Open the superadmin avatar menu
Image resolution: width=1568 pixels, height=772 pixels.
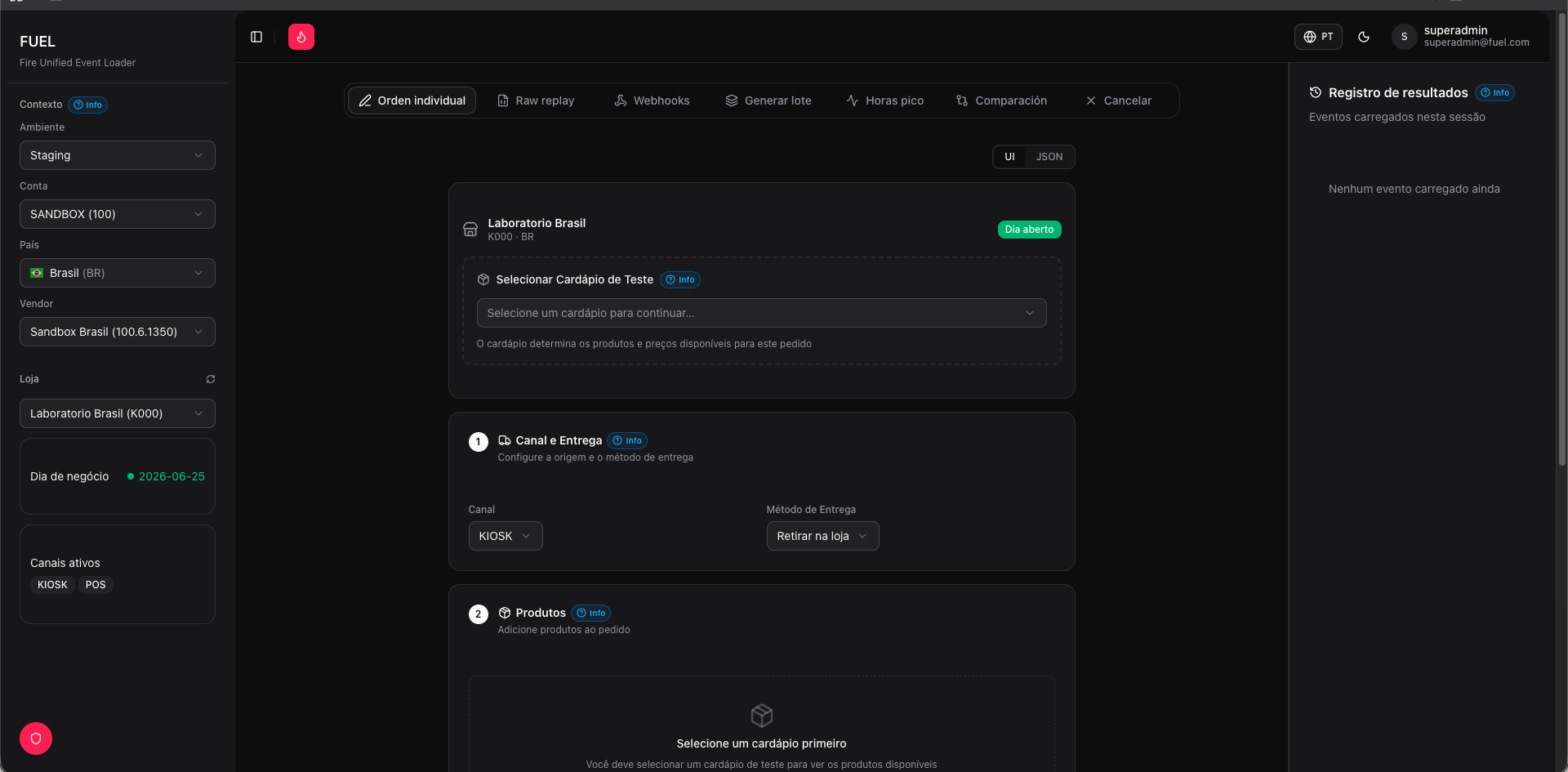tap(1404, 37)
